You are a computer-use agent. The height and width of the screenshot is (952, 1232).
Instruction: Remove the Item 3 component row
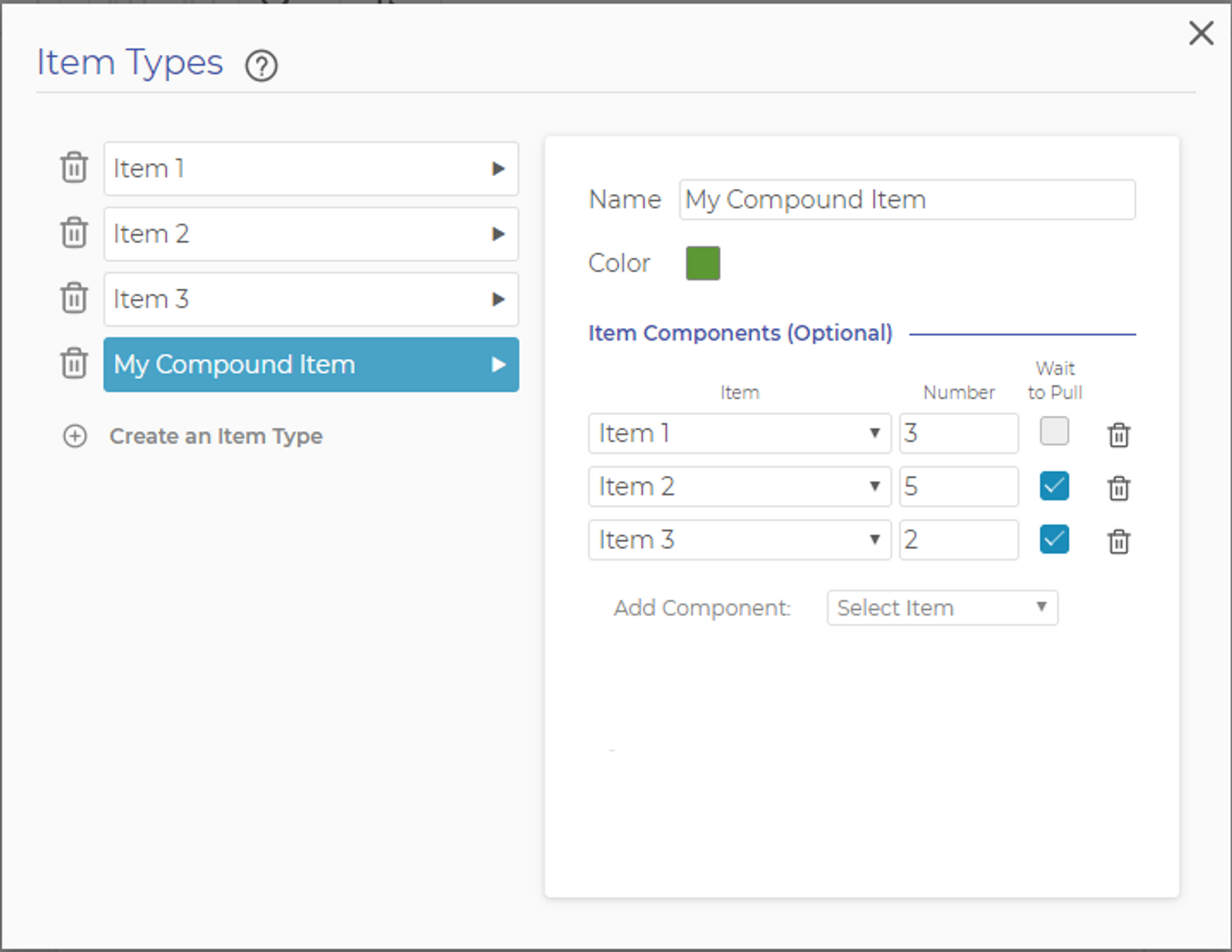pyautogui.click(x=1118, y=541)
